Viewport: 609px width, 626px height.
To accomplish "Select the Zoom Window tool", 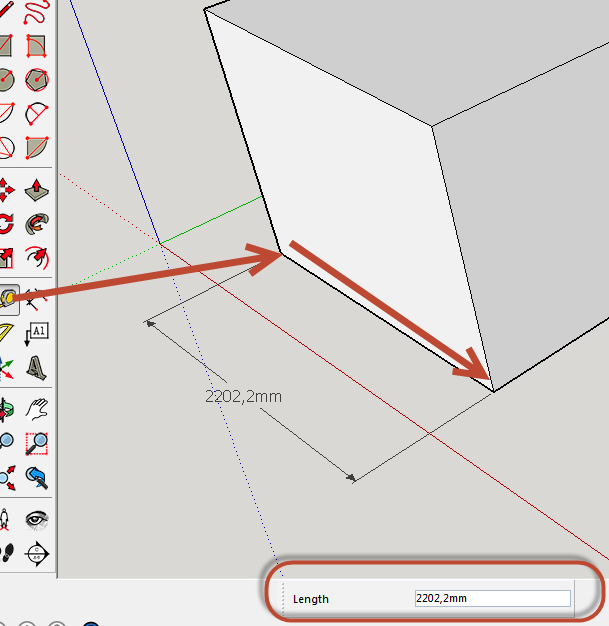I will 37,444.
